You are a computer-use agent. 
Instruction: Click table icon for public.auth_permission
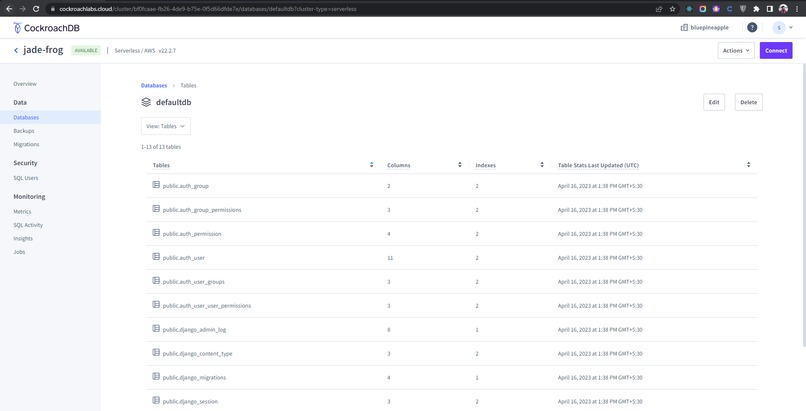pos(156,233)
